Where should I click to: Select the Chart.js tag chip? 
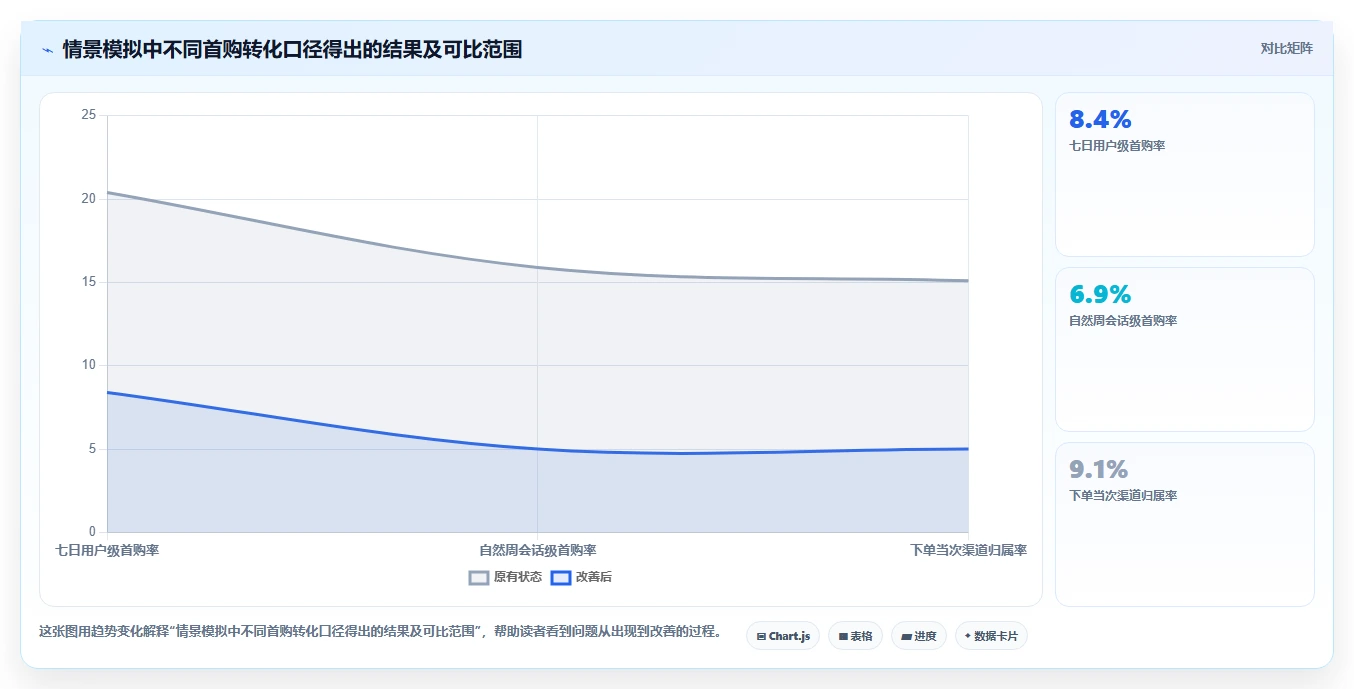pyautogui.click(x=783, y=636)
